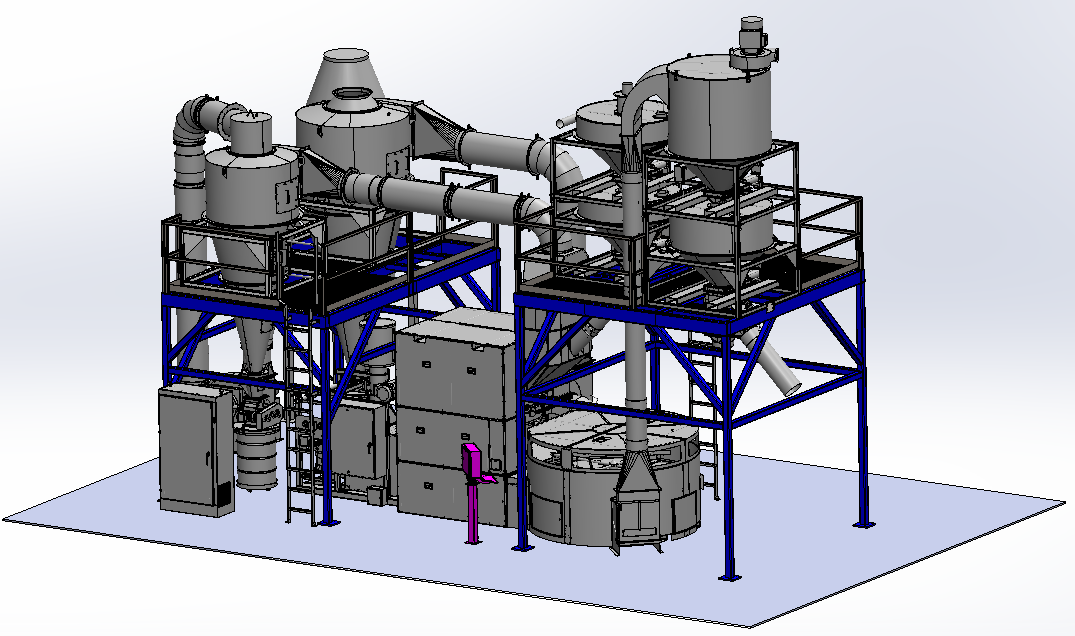Pick the ribbed collection drum beneath left cyclone
This screenshot has width=1075, height=636.
[x=258, y=456]
